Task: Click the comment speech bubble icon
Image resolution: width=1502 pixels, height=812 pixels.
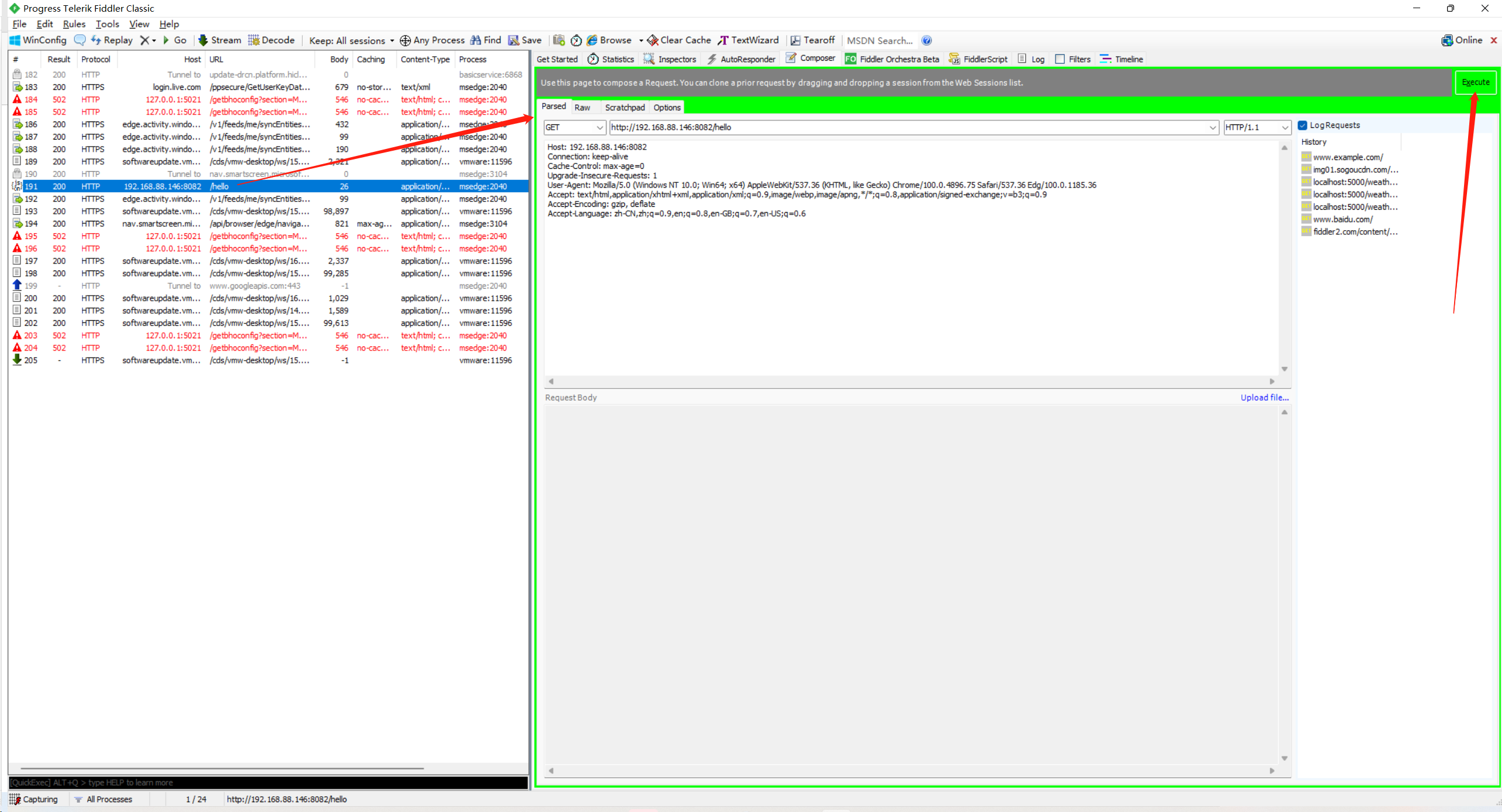Action: (x=80, y=40)
